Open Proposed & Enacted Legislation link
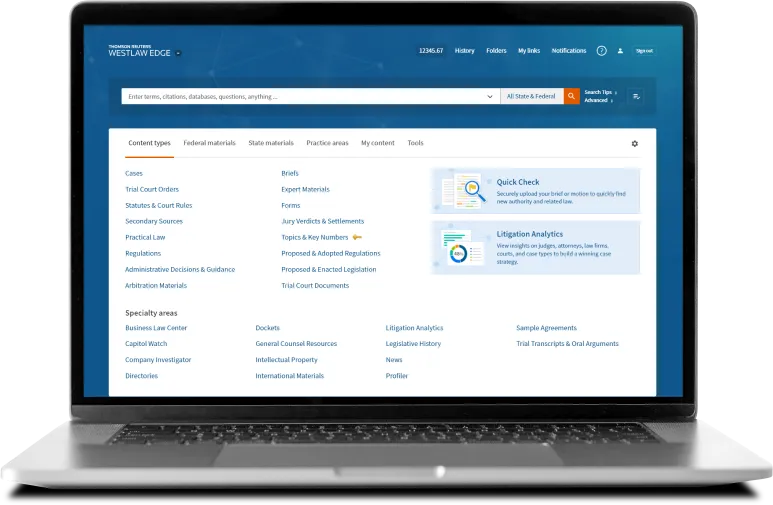 click(329, 269)
